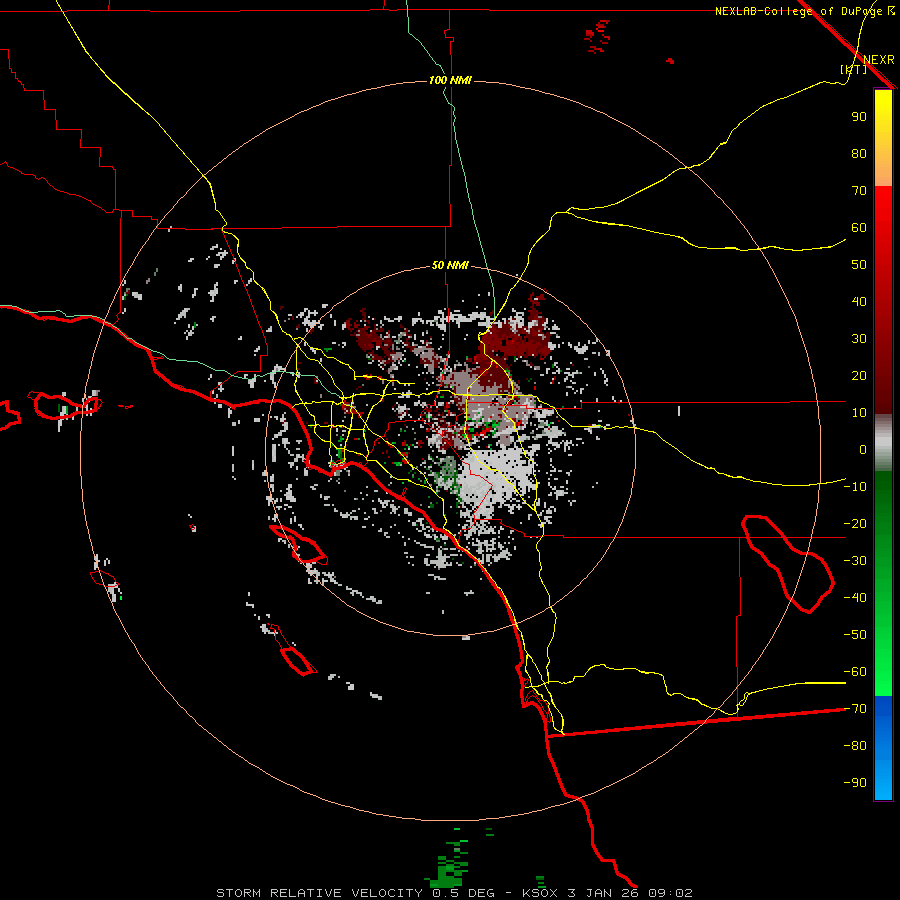Click the '50' value on the velocity scale
Viewport: 900px width, 900px height.
[x=859, y=265]
